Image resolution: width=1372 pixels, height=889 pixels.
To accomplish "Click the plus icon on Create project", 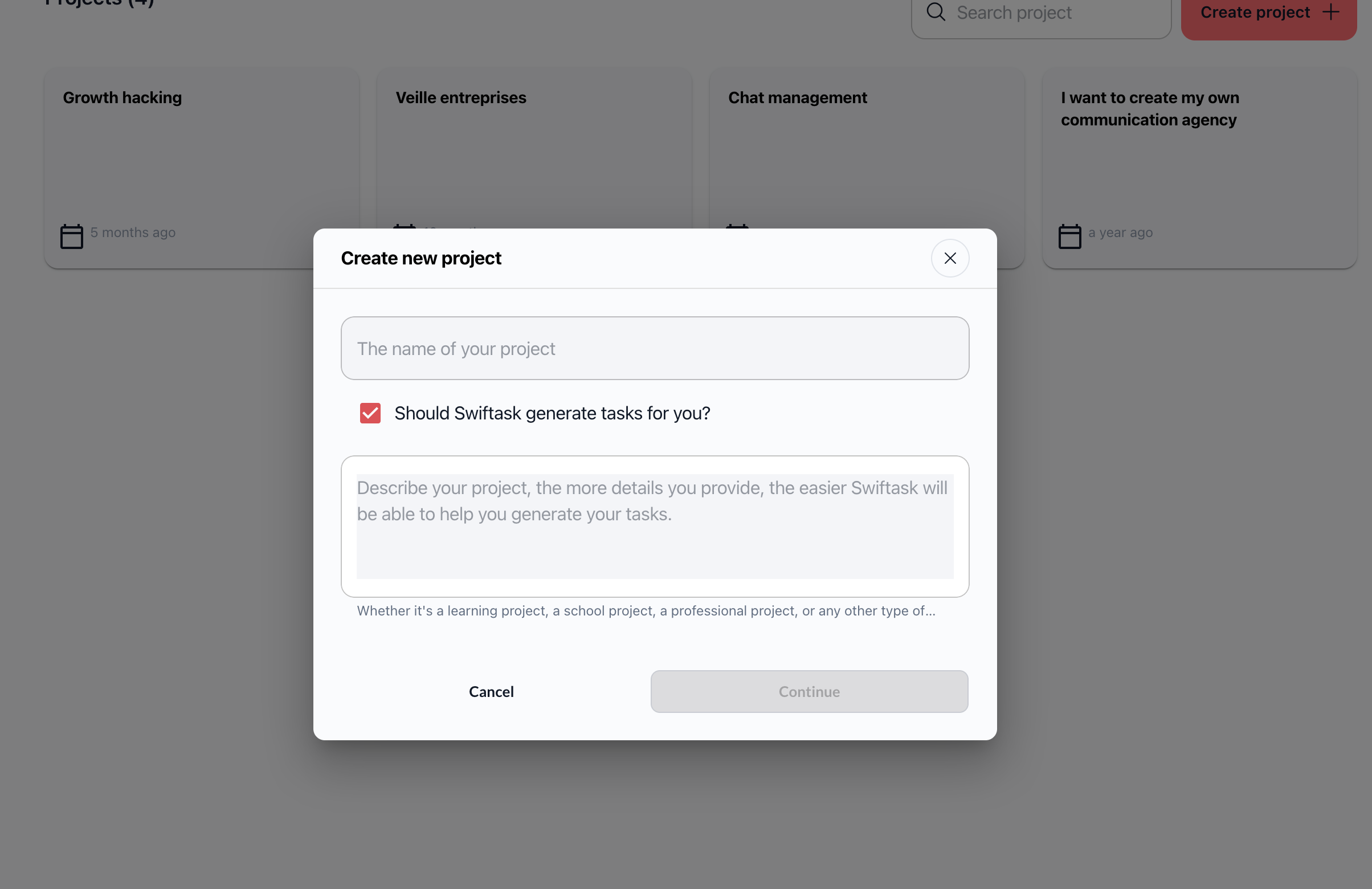I will [1331, 12].
